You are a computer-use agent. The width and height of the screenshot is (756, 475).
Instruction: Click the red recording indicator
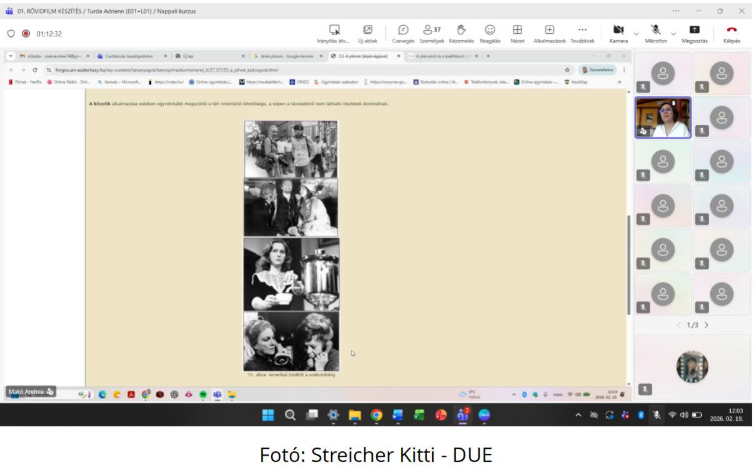26,34
